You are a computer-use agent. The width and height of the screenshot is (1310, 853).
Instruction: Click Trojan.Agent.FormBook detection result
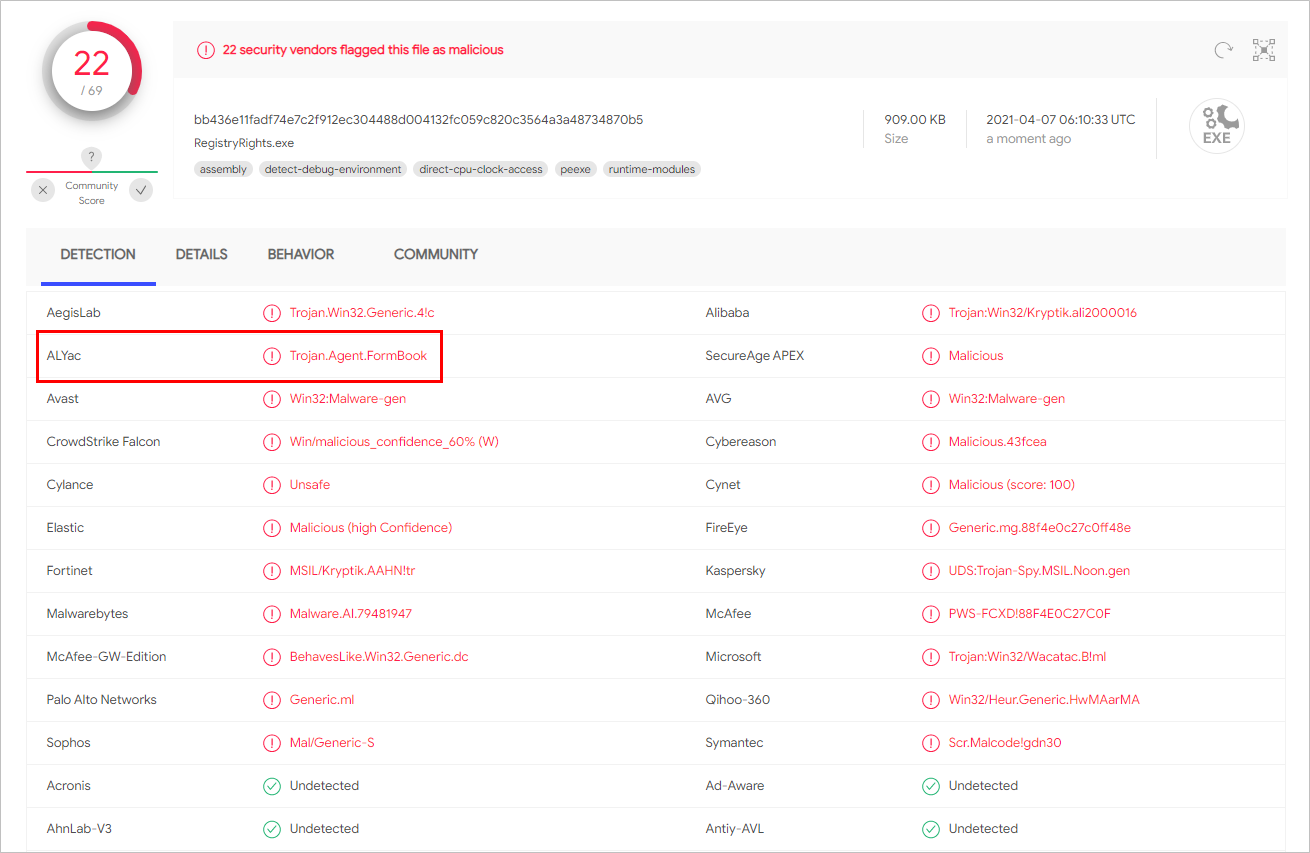[359, 356]
